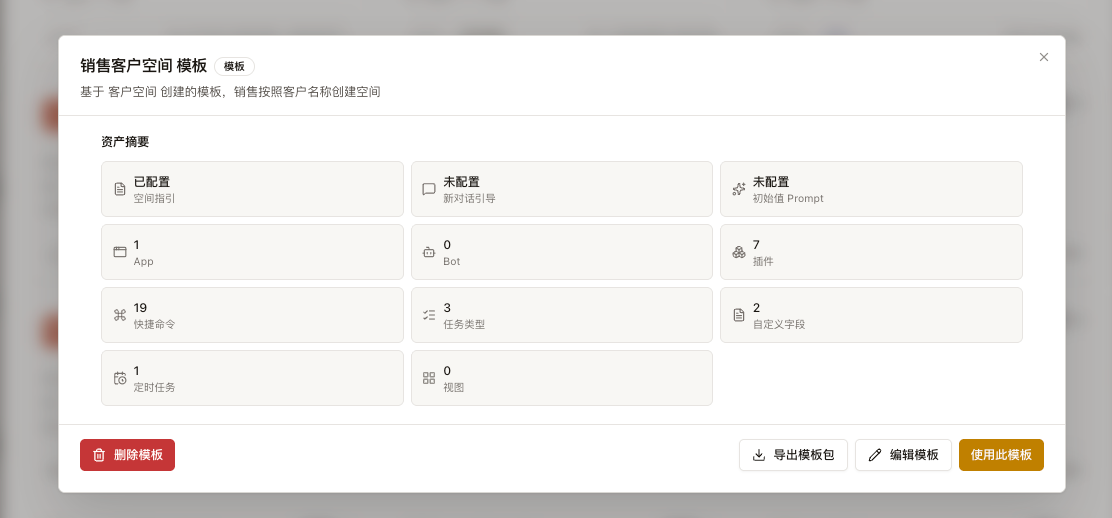The width and height of the screenshot is (1112, 518).
Task: Click the App label text
Action: tap(143, 261)
